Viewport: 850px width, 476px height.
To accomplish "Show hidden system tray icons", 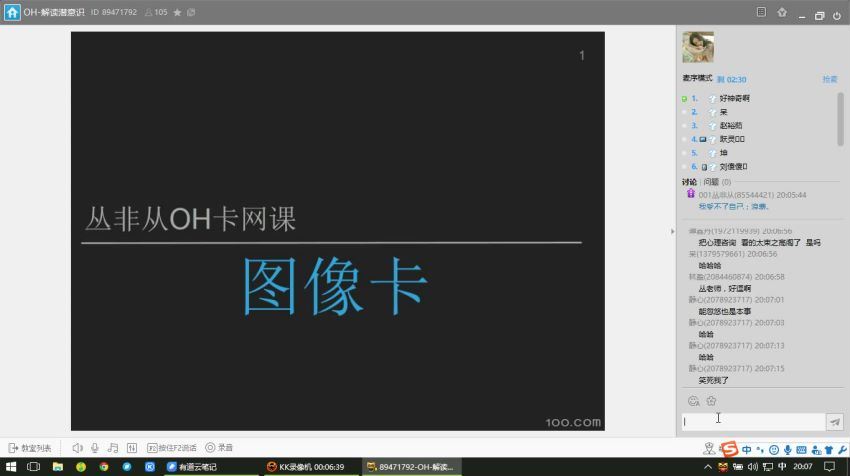I will (x=708, y=467).
